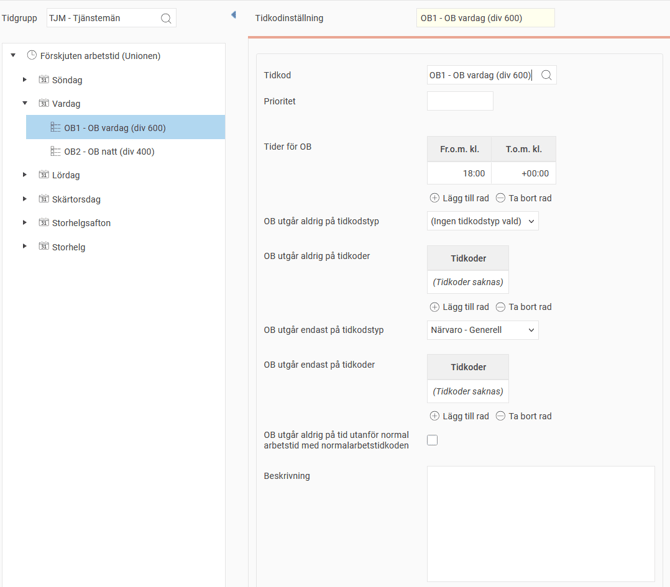This screenshot has height=587, width=670.
Task: Click Ta bort rad under endast på tidkoder
Action: [524, 416]
